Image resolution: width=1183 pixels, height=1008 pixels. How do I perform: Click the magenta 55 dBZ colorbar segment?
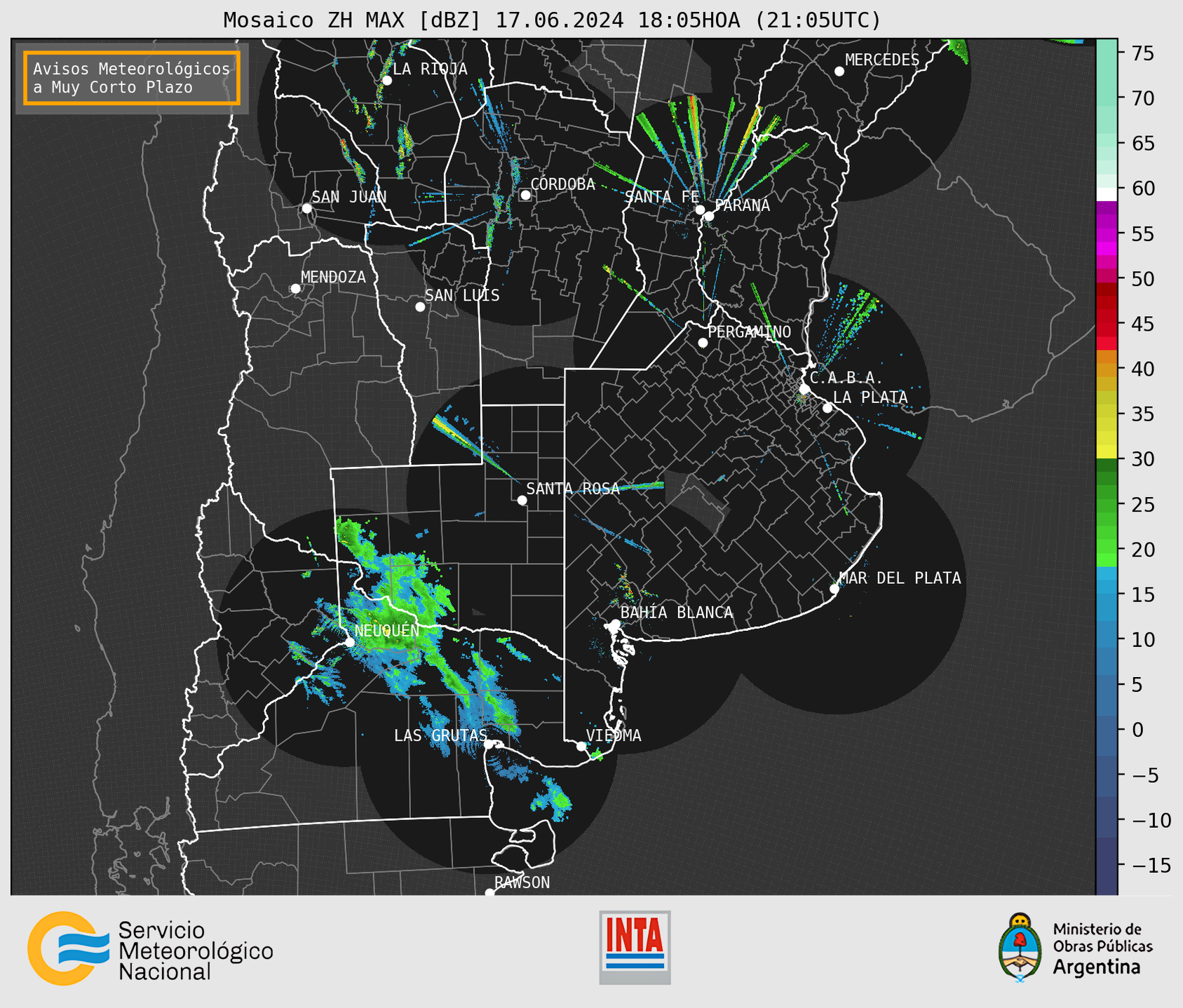(x=1107, y=233)
